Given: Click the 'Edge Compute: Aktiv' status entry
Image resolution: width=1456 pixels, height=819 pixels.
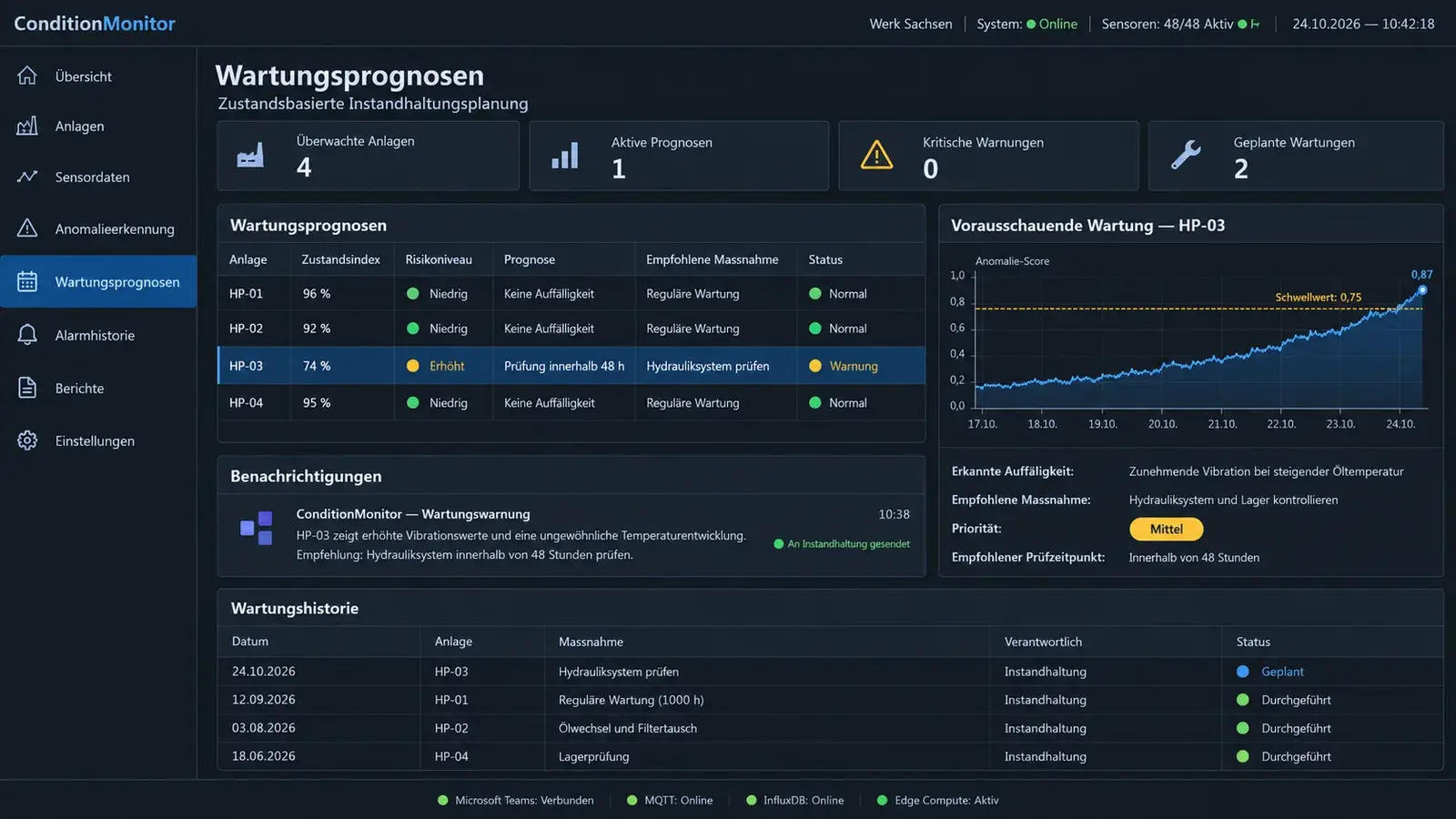Looking at the screenshot, I should 938,801.
